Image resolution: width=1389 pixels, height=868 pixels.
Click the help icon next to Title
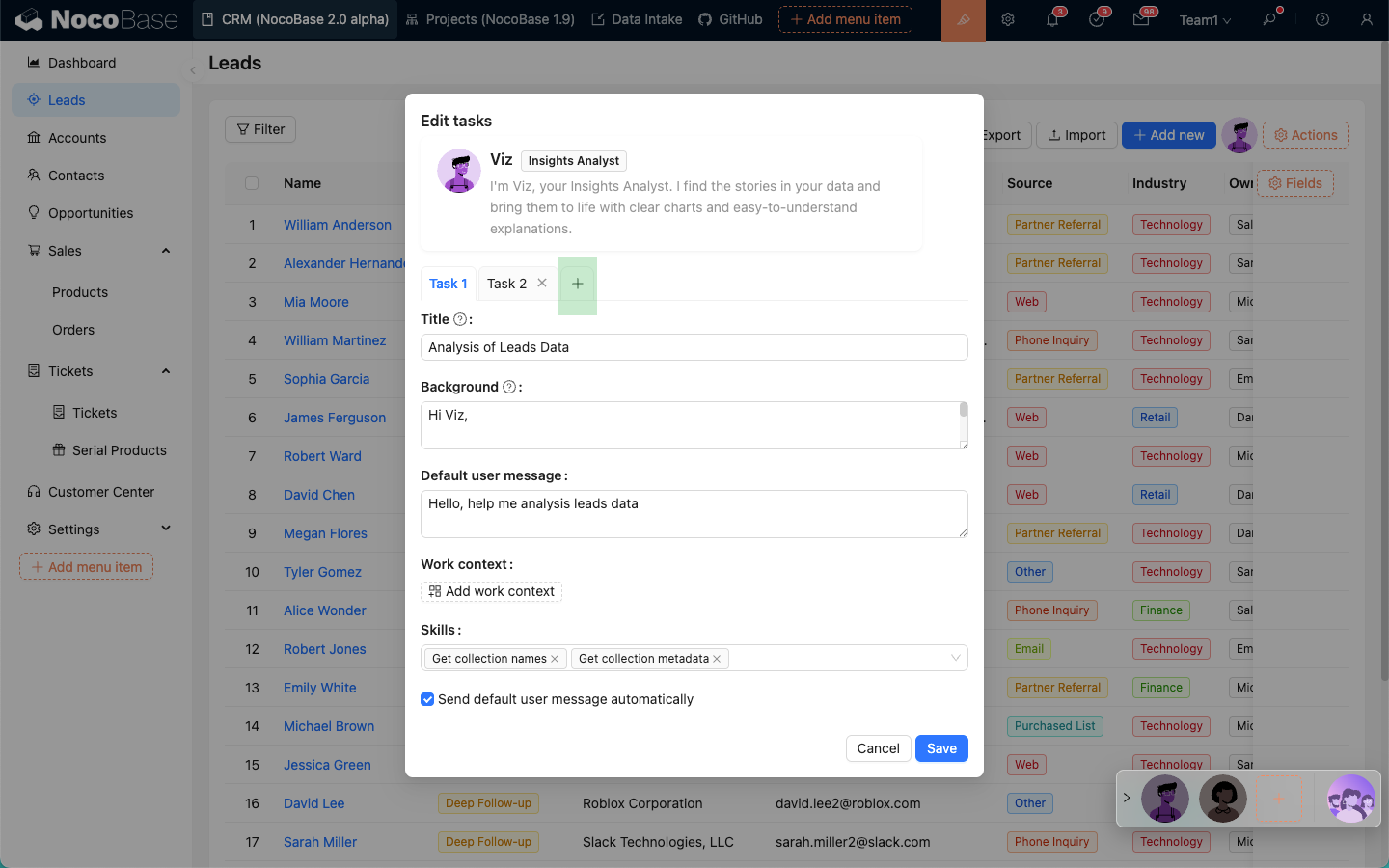(x=460, y=319)
